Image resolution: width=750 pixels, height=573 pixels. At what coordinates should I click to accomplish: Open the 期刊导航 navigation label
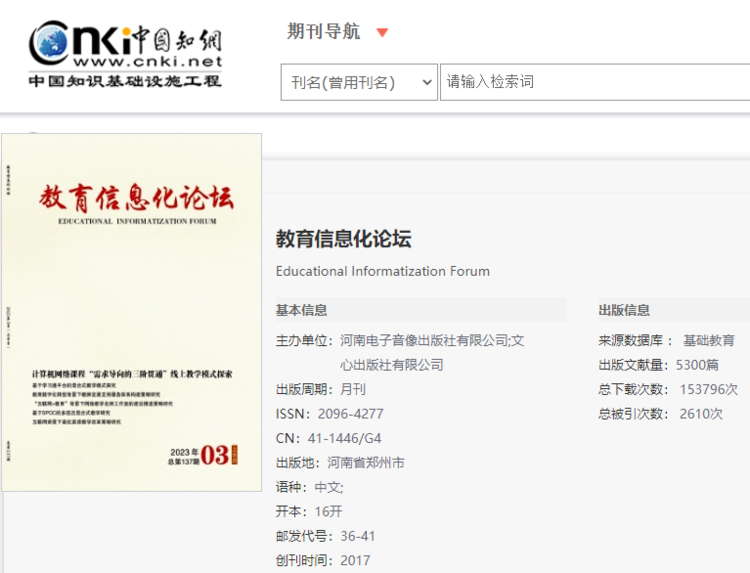pyautogui.click(x=323, y=32)
